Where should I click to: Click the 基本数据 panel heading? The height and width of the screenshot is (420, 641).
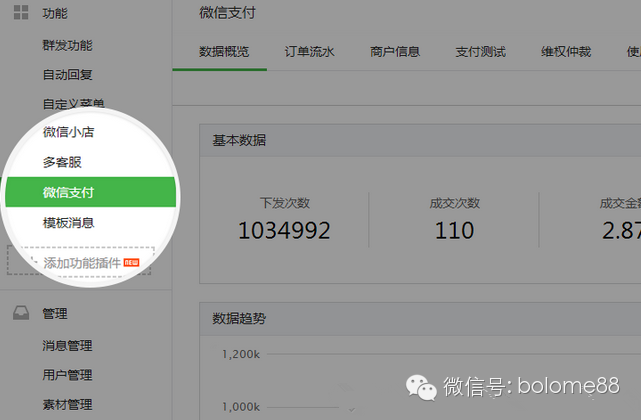(239, 140)
